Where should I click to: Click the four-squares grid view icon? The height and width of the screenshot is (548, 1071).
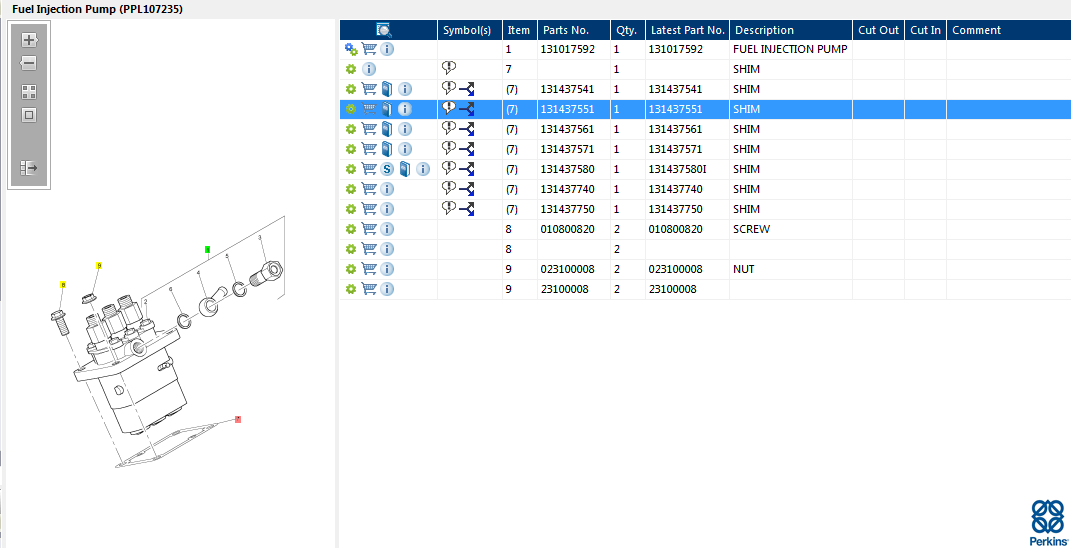coord(29,92)
